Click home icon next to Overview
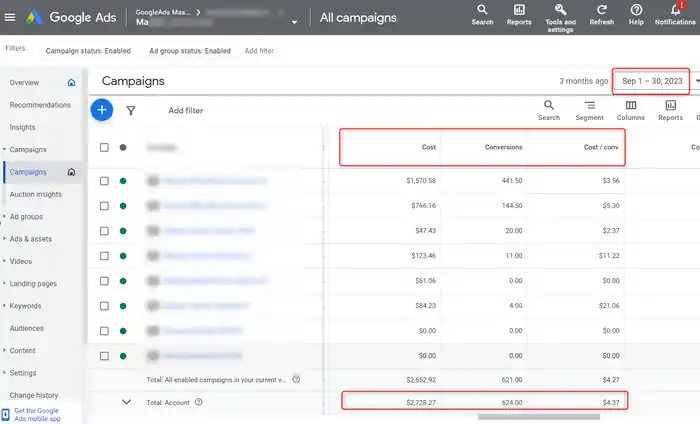 point(71,83)
